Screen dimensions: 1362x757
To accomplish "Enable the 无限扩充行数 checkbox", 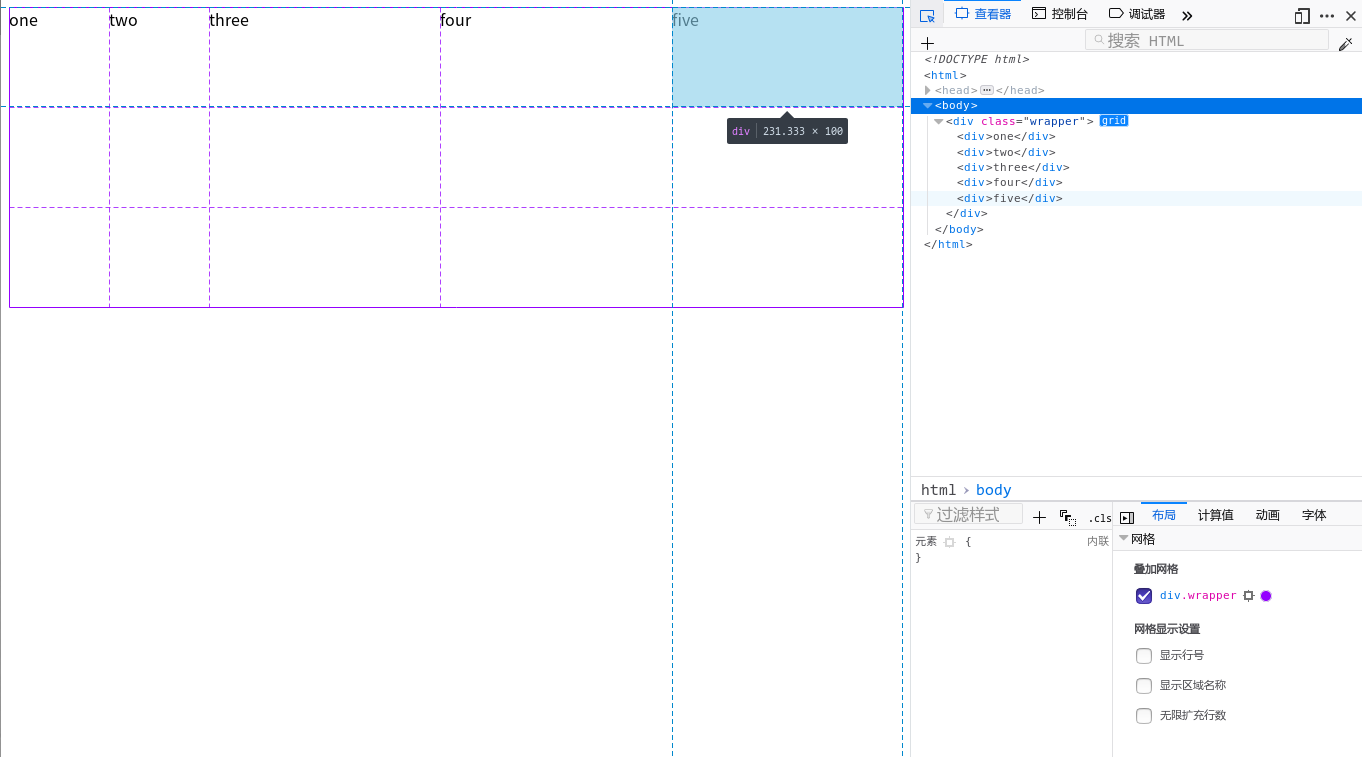I will click(1144, 716).
